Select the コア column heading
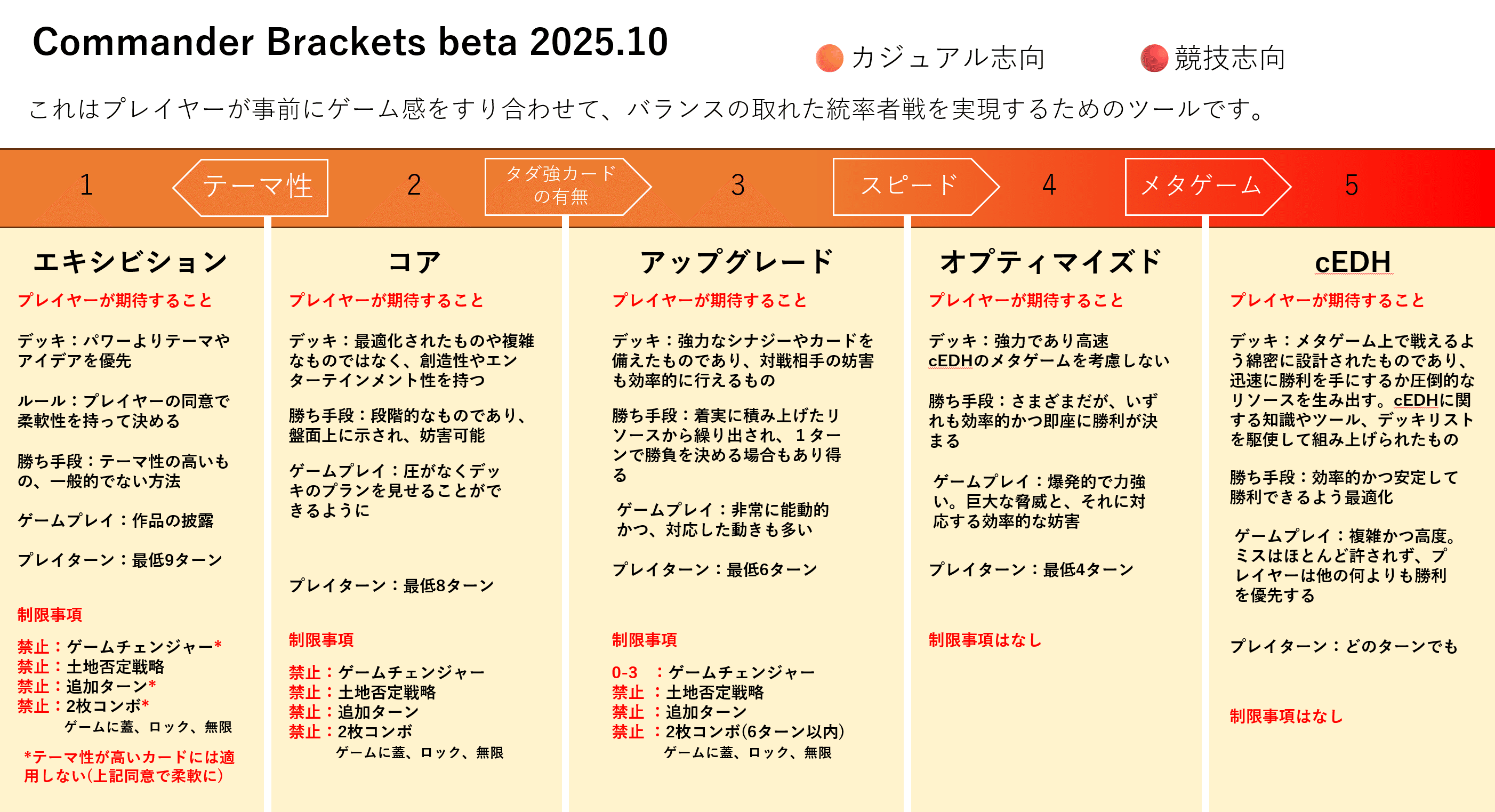 [x=414, y=261]
